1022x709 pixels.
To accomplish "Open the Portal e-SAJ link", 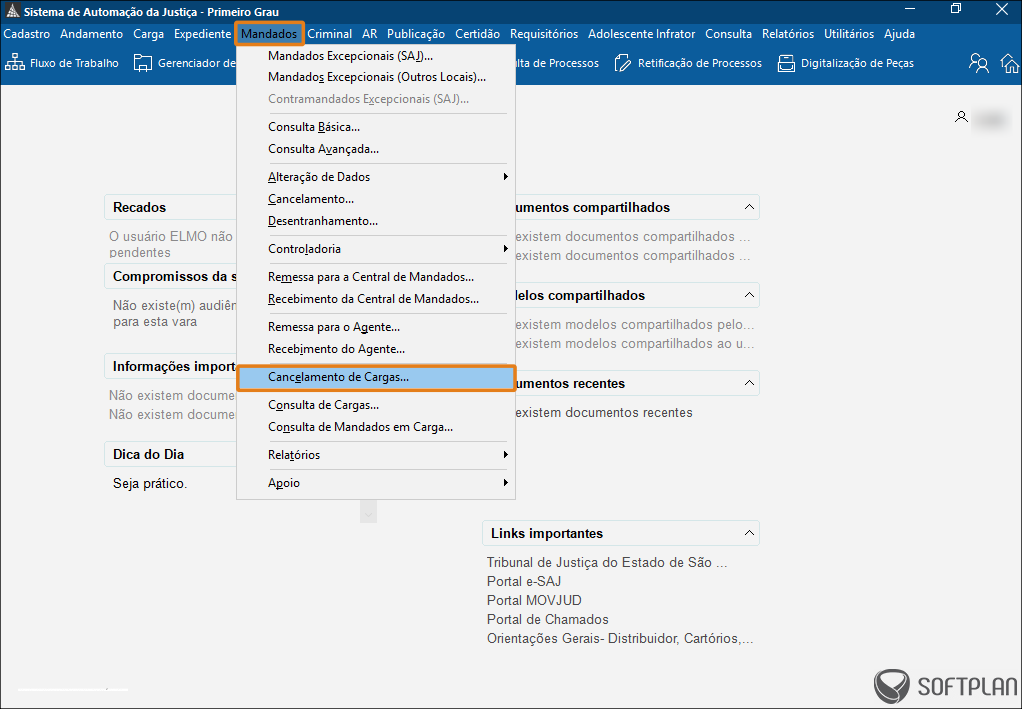I will tap(526, 581).
